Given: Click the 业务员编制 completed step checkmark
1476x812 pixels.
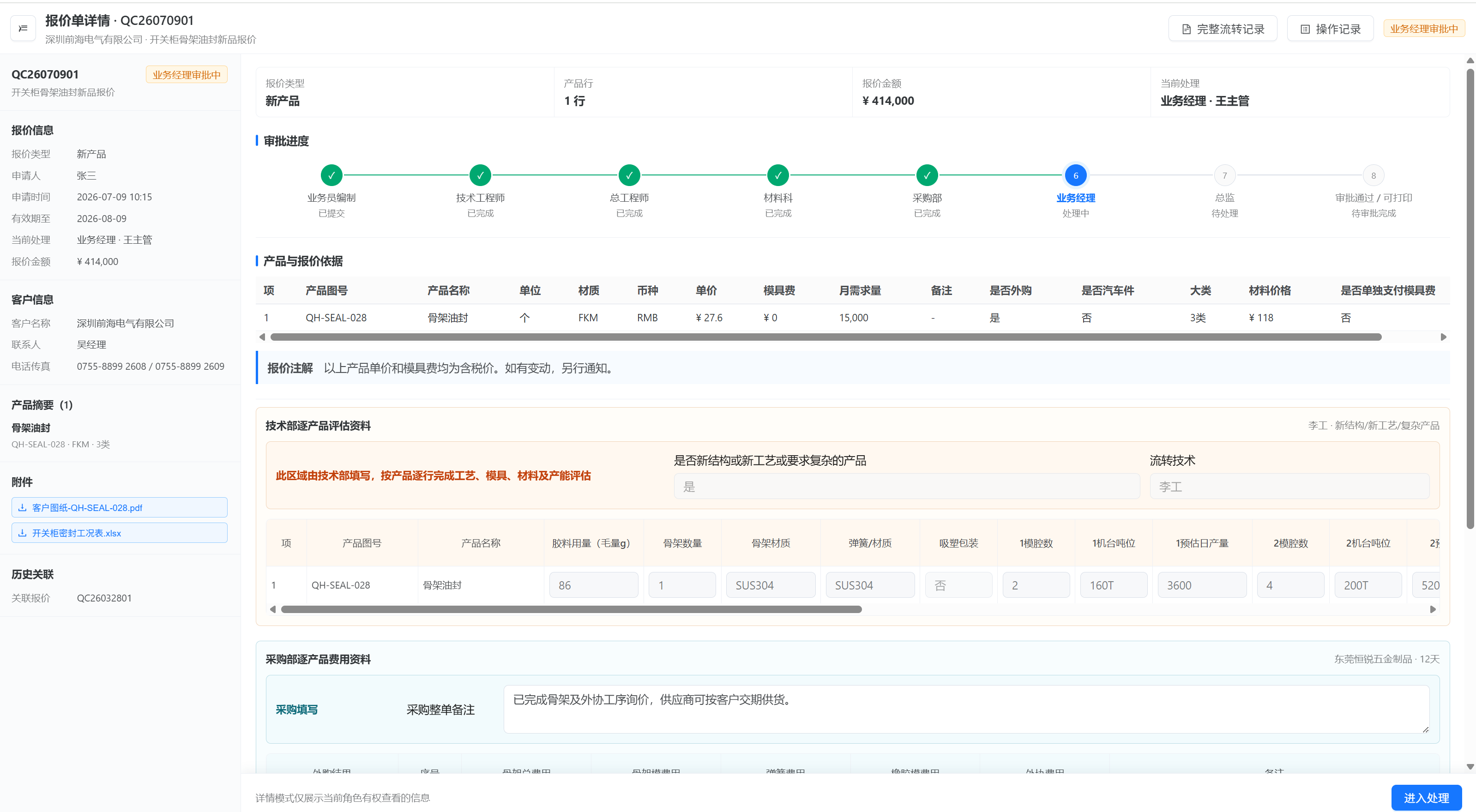Looking at the screenshot, I should point(331,175).
